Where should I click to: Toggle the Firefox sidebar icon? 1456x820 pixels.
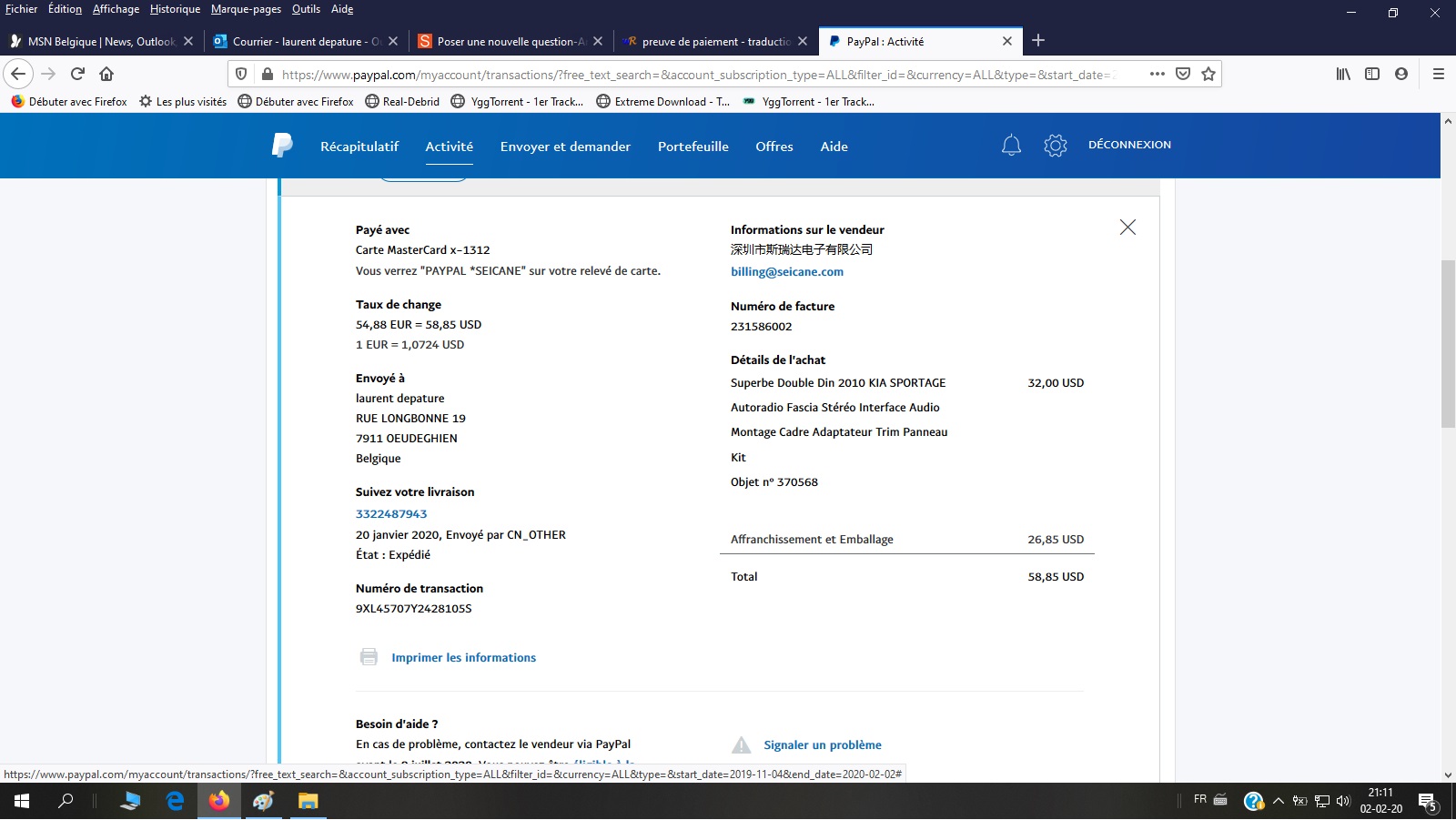coord(1372,74)
